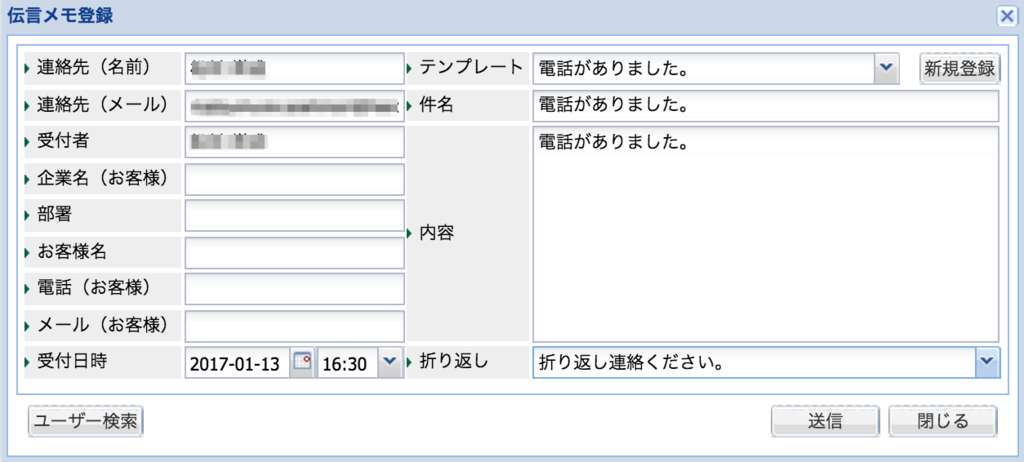Click the 件名 subject input field

pos(765,105)
